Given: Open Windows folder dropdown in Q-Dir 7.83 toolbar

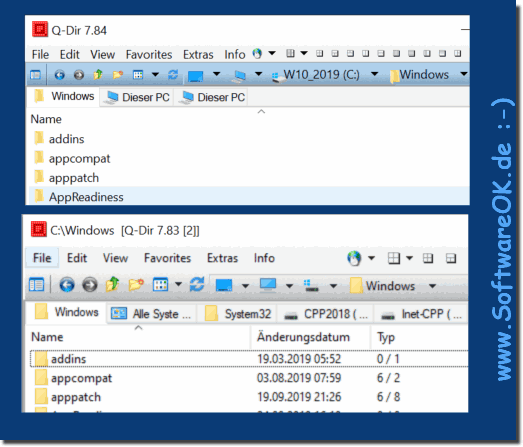Looking at the screenshot, I should tap(432, 286).
